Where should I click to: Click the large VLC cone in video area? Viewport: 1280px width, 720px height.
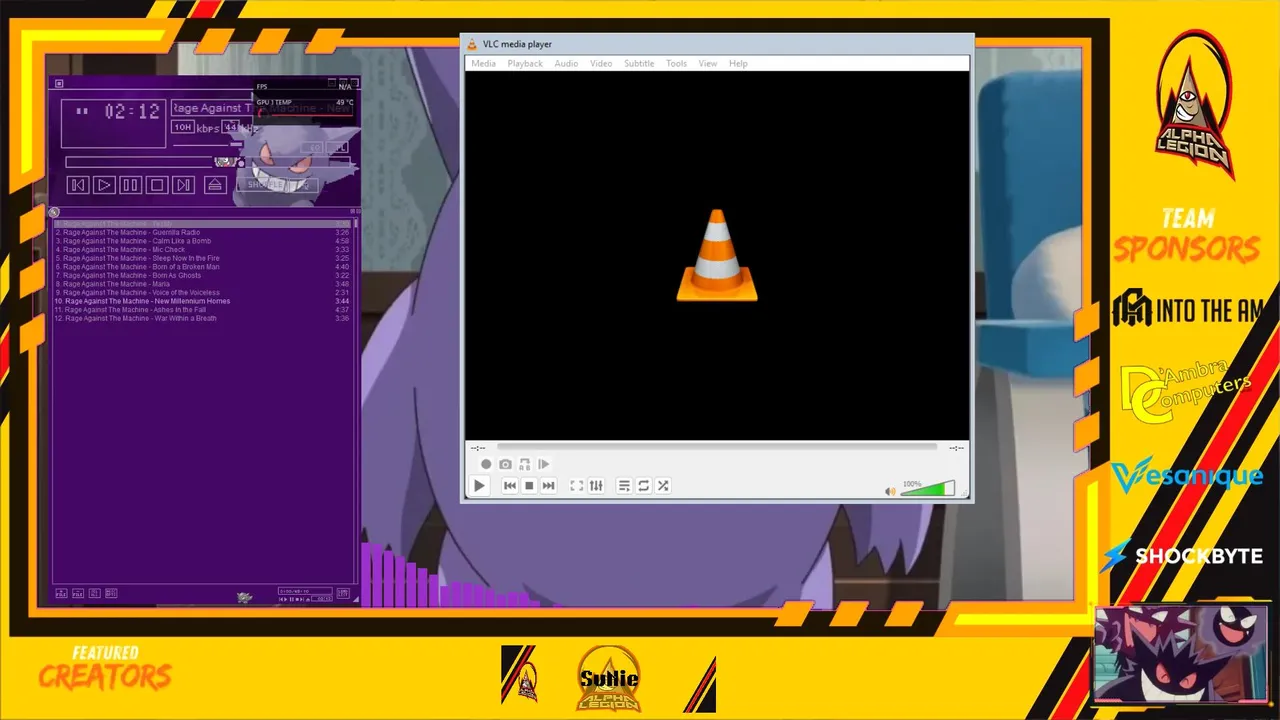pos(717,255)
